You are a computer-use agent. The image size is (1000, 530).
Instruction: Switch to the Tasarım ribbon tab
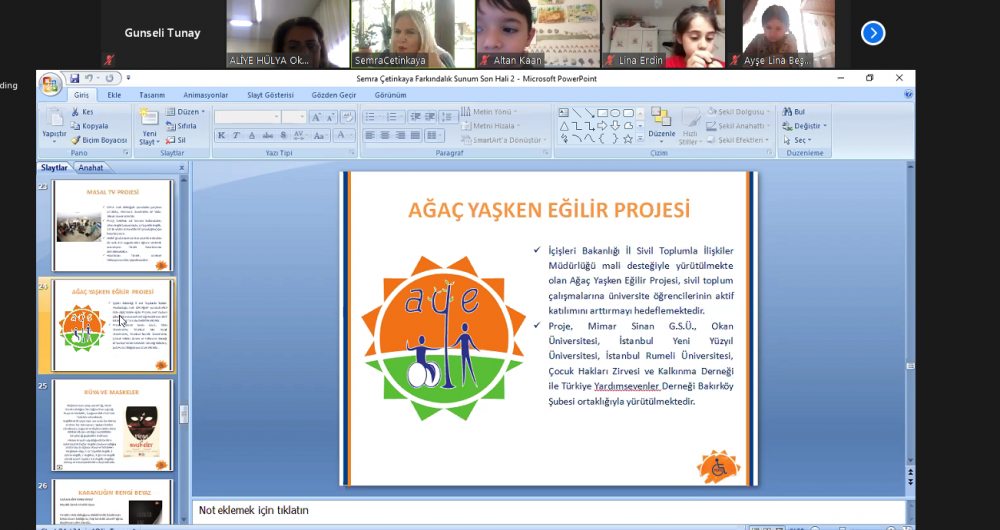[152, 95]
